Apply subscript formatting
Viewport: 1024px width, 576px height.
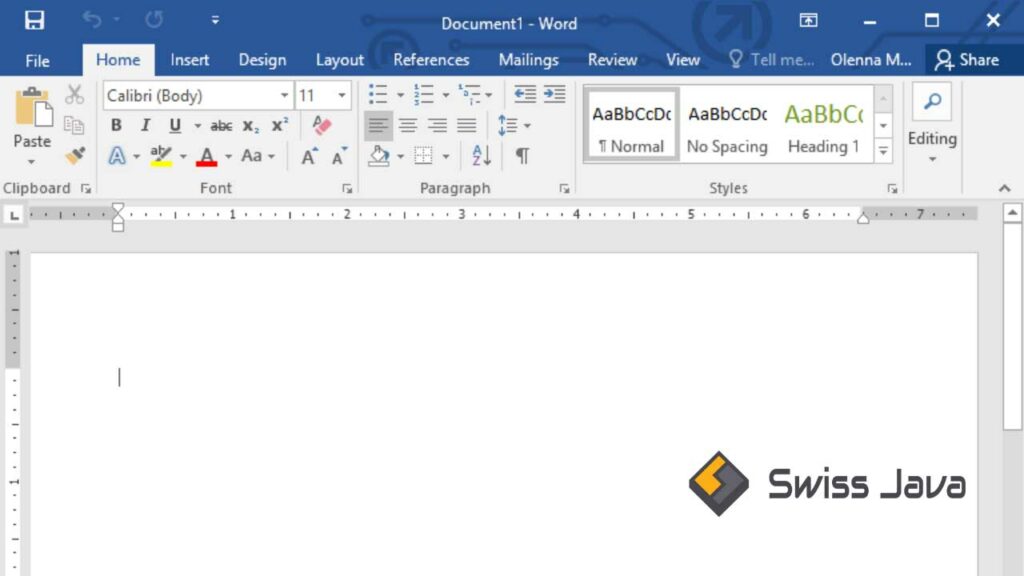249,126
